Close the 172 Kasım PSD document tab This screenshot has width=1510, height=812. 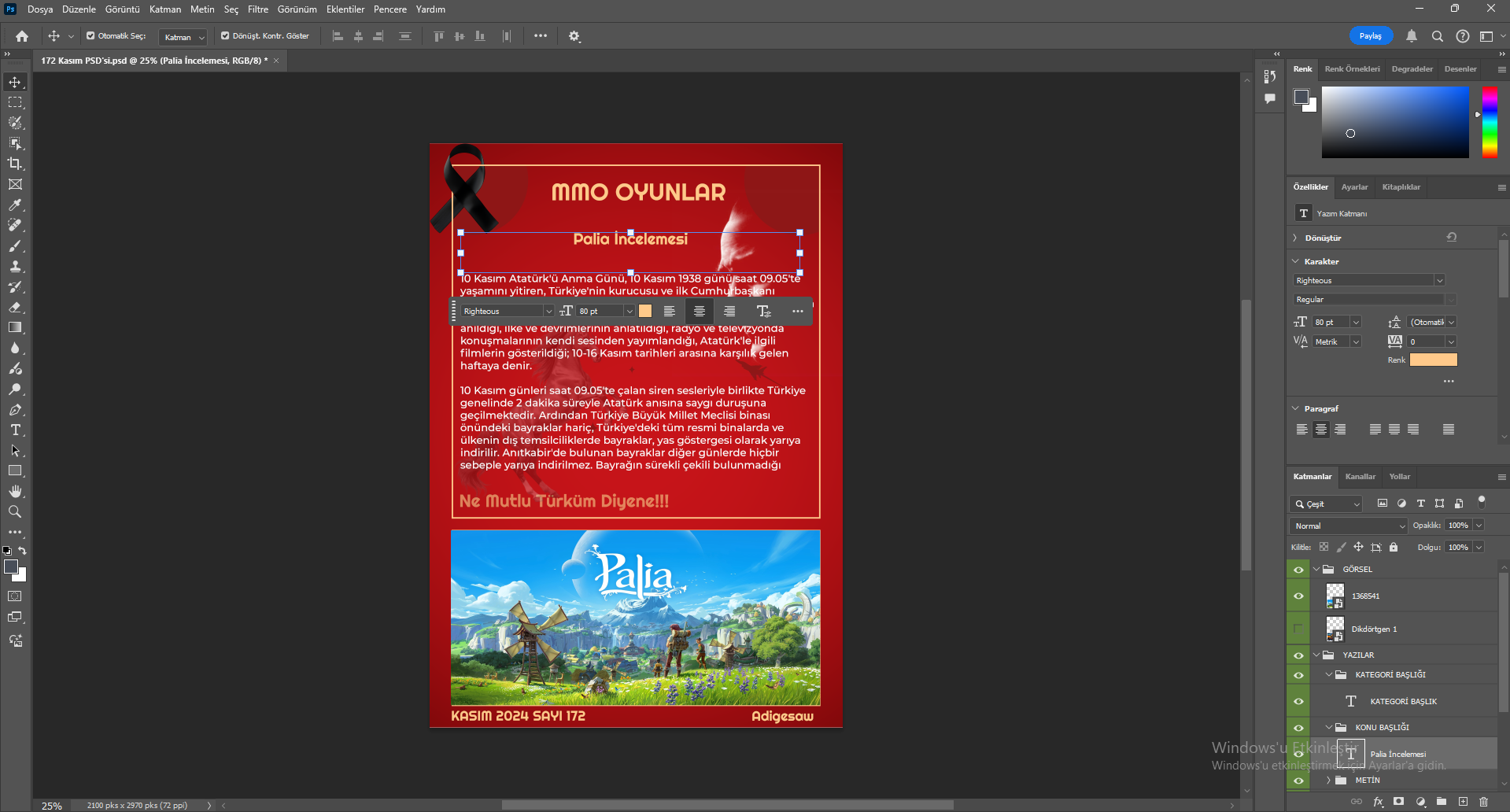tap(276, 61)
